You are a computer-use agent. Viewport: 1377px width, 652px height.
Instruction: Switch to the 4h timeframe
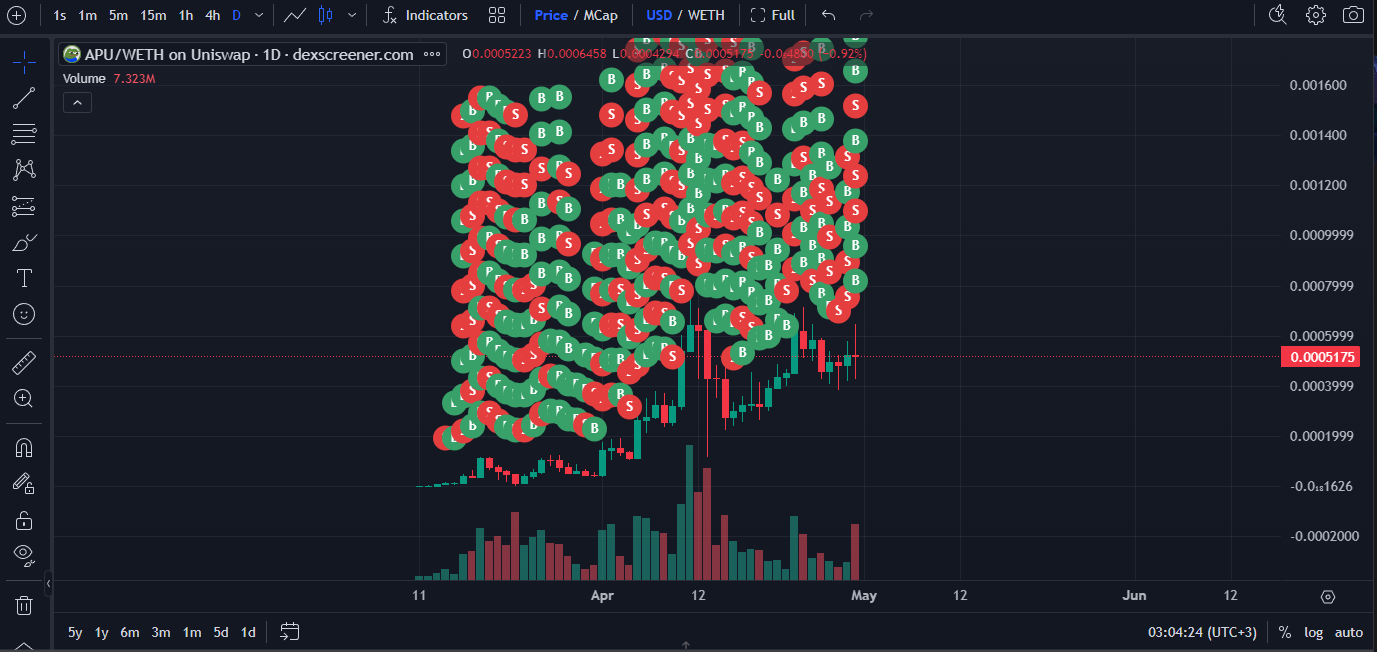[212, 15]
